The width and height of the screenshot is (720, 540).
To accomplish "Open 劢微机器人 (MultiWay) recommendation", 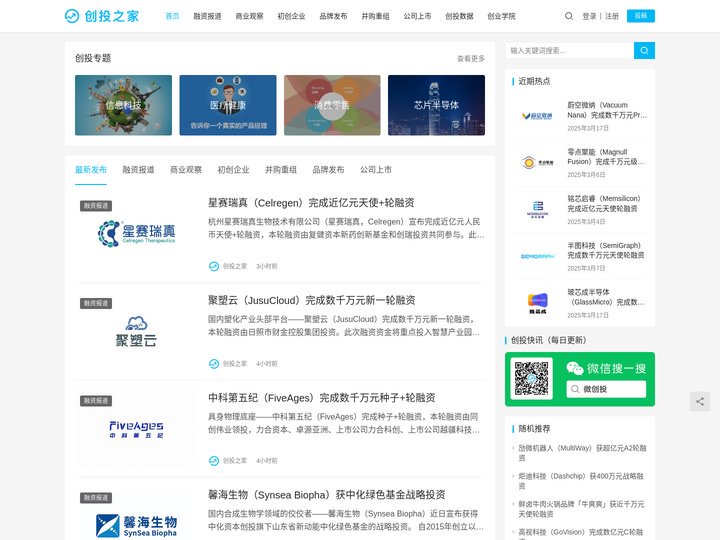I will click(582, 453).
